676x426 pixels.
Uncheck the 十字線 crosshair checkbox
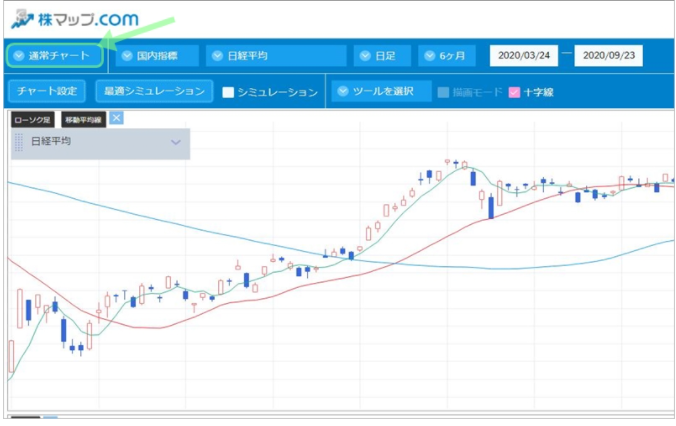click(514, 92)
